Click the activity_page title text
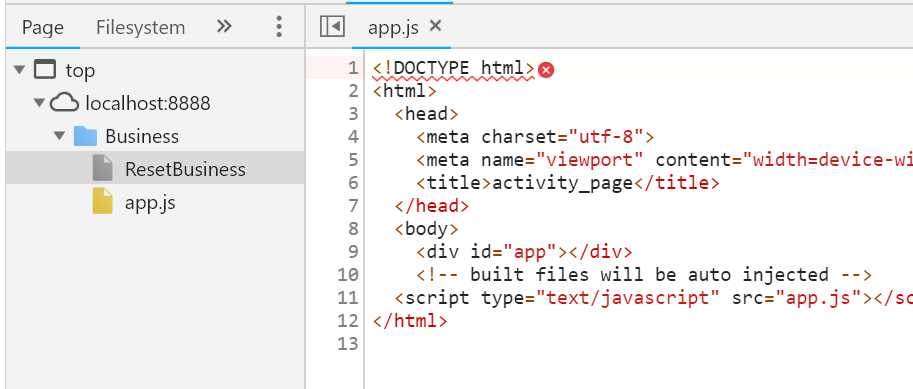 [562, 183]
